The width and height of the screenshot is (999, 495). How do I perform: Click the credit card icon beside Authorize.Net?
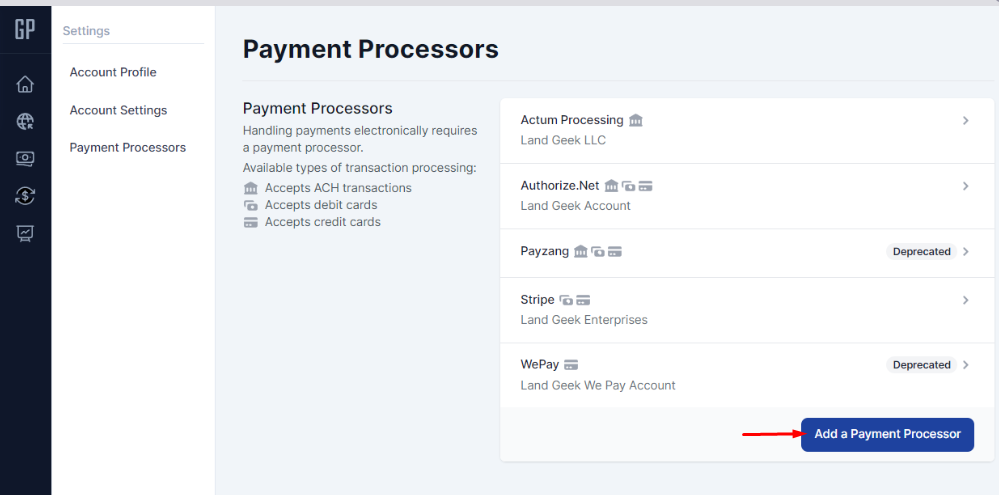[645, 186]
